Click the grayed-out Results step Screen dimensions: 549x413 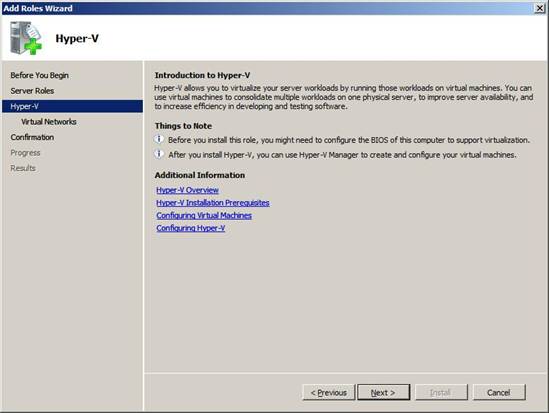(23, 168)
